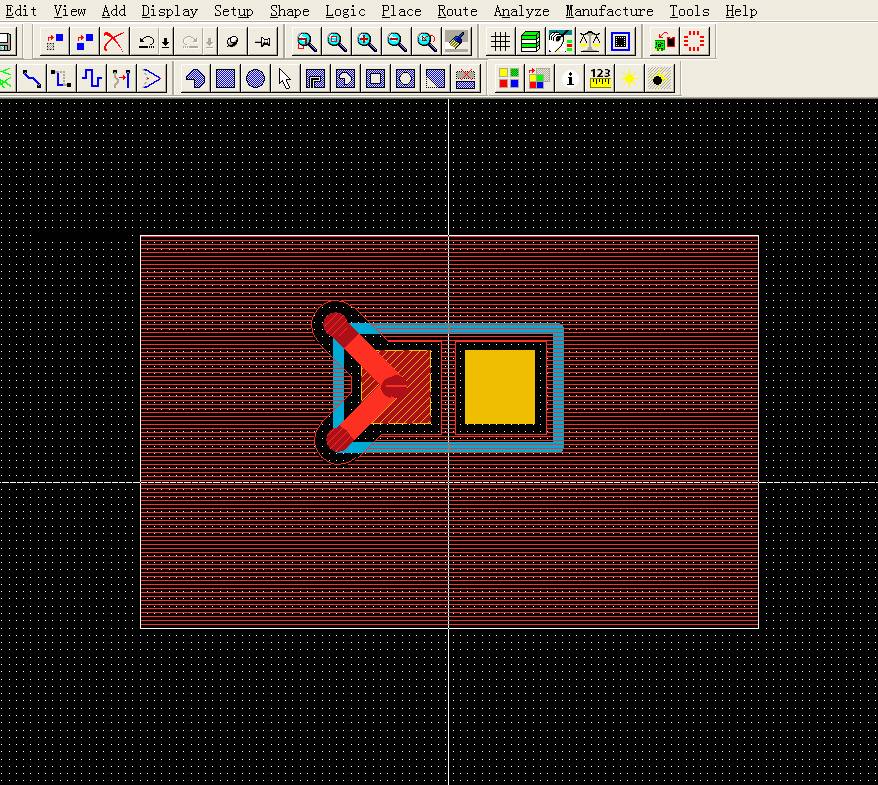Screen dimensions: 878x785
Task: Click the Copy tool icon
Action: (85, 41)
